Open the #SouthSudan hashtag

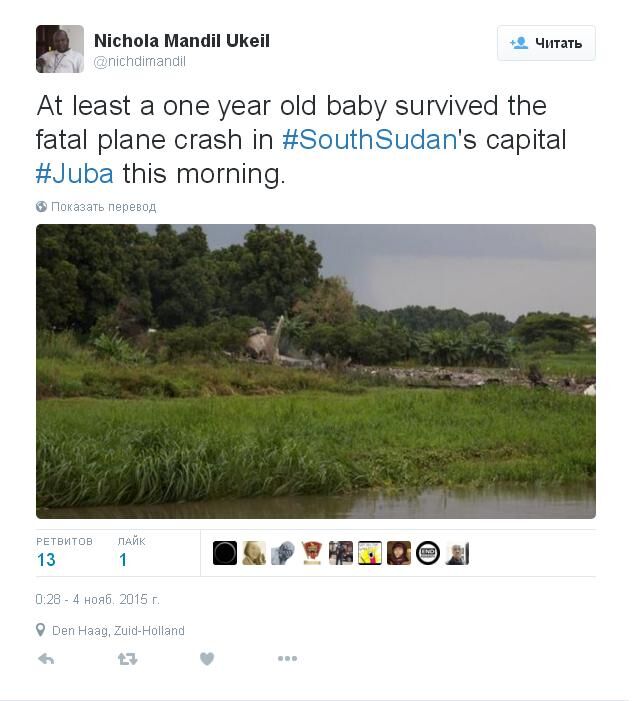coord(369,139)
